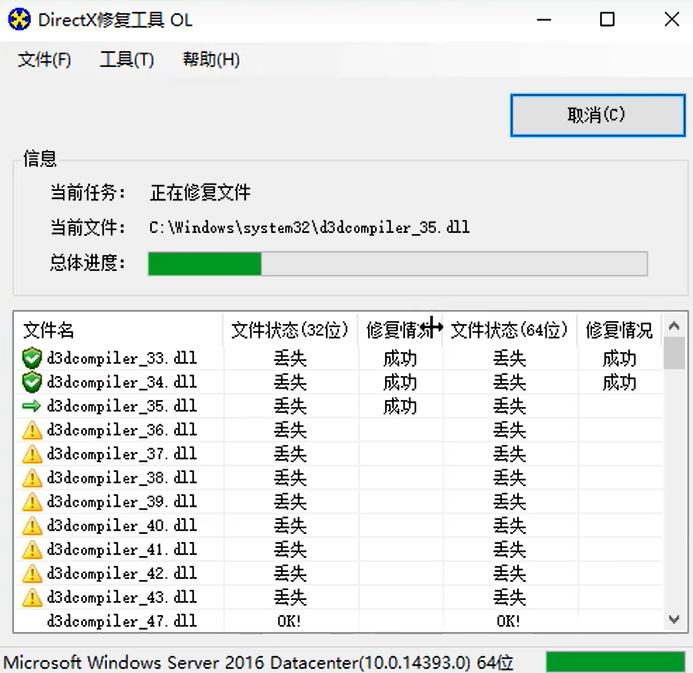The width and height of the screenshot is (693, 673).
Task: Click current task text 正在修复文件
Action: point(200,193)
